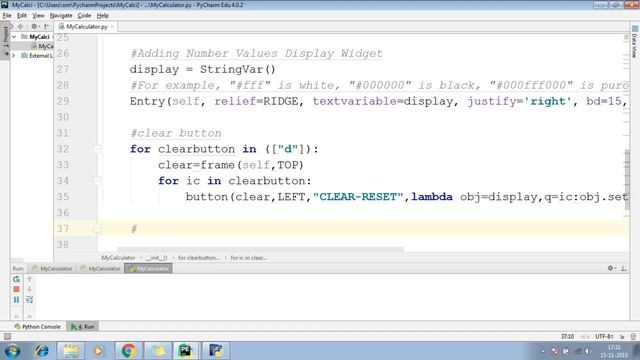640x360 pixels.
Task: Launch Internet Explorer from taskbar
Action: pos(42,351)
